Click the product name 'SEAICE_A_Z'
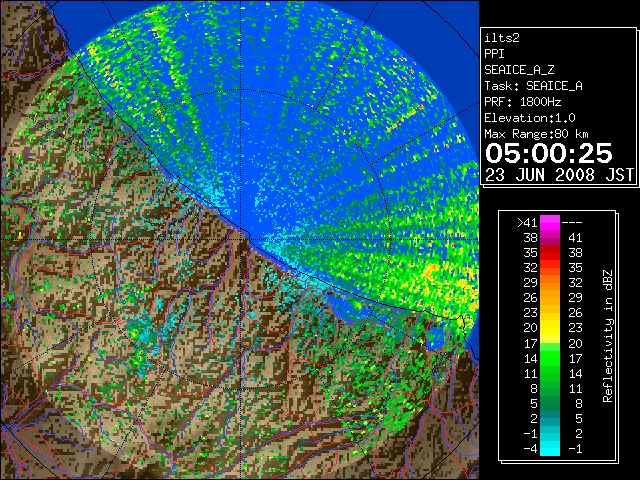 519,70
